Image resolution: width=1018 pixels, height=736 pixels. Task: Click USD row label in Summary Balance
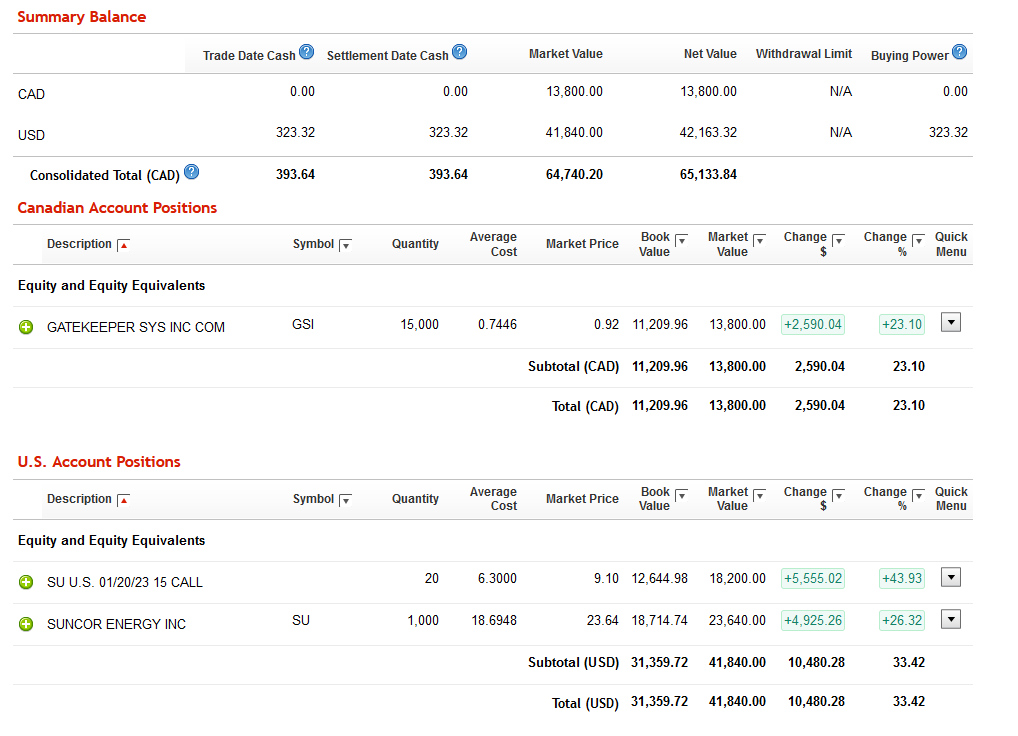point(31,135)
